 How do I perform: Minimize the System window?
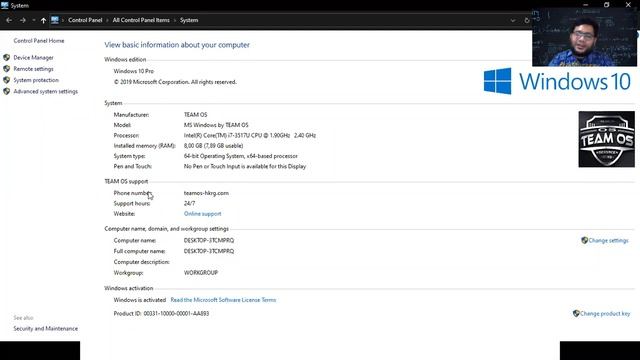tap(586, 5)
